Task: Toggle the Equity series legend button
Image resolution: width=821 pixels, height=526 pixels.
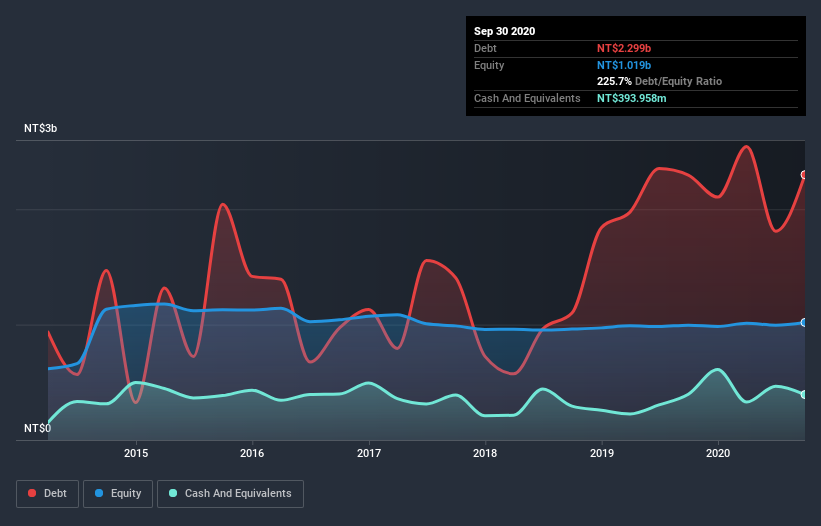Action: tap(118, 494)
